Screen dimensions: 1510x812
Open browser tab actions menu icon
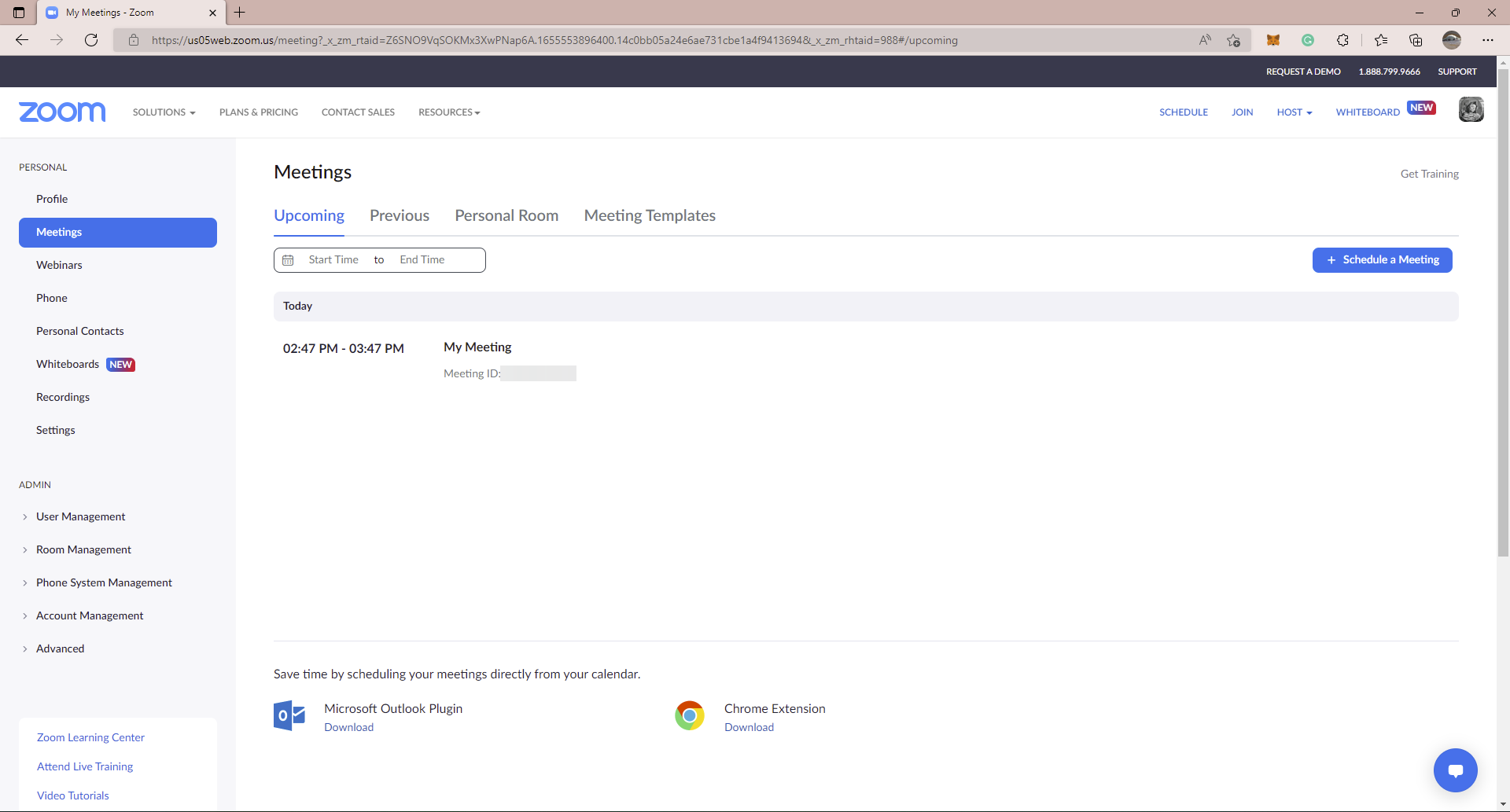[x=19, y=13]
